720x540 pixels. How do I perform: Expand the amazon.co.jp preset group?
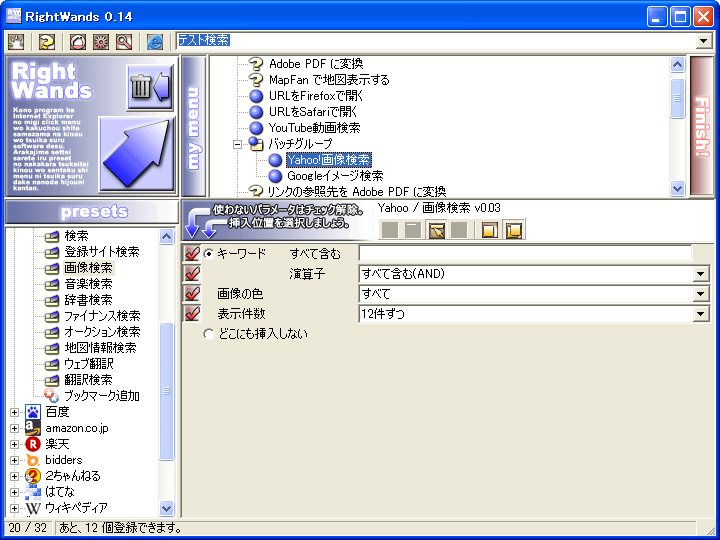pos(14,428)
